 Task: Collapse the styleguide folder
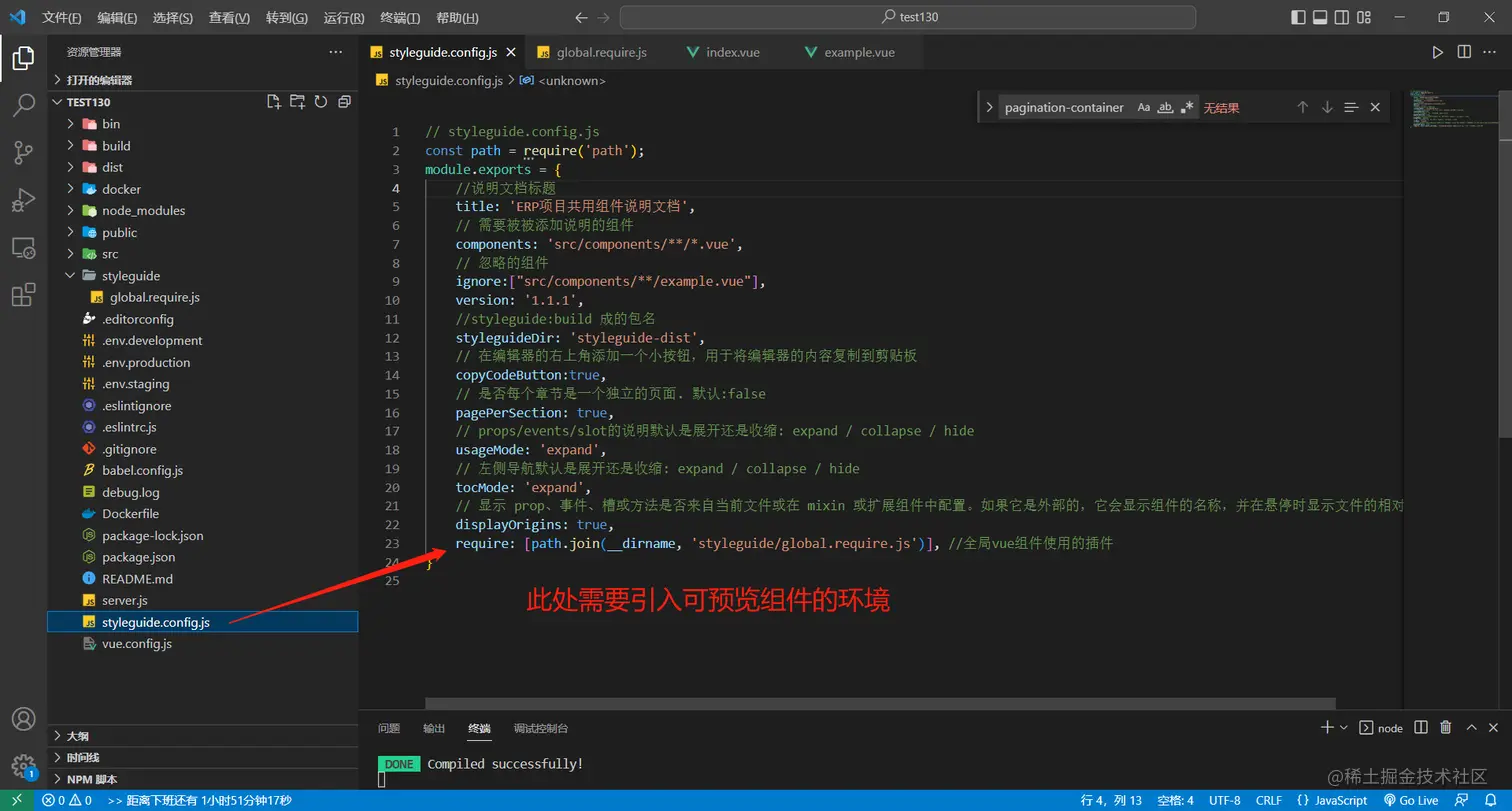point(203,276)
